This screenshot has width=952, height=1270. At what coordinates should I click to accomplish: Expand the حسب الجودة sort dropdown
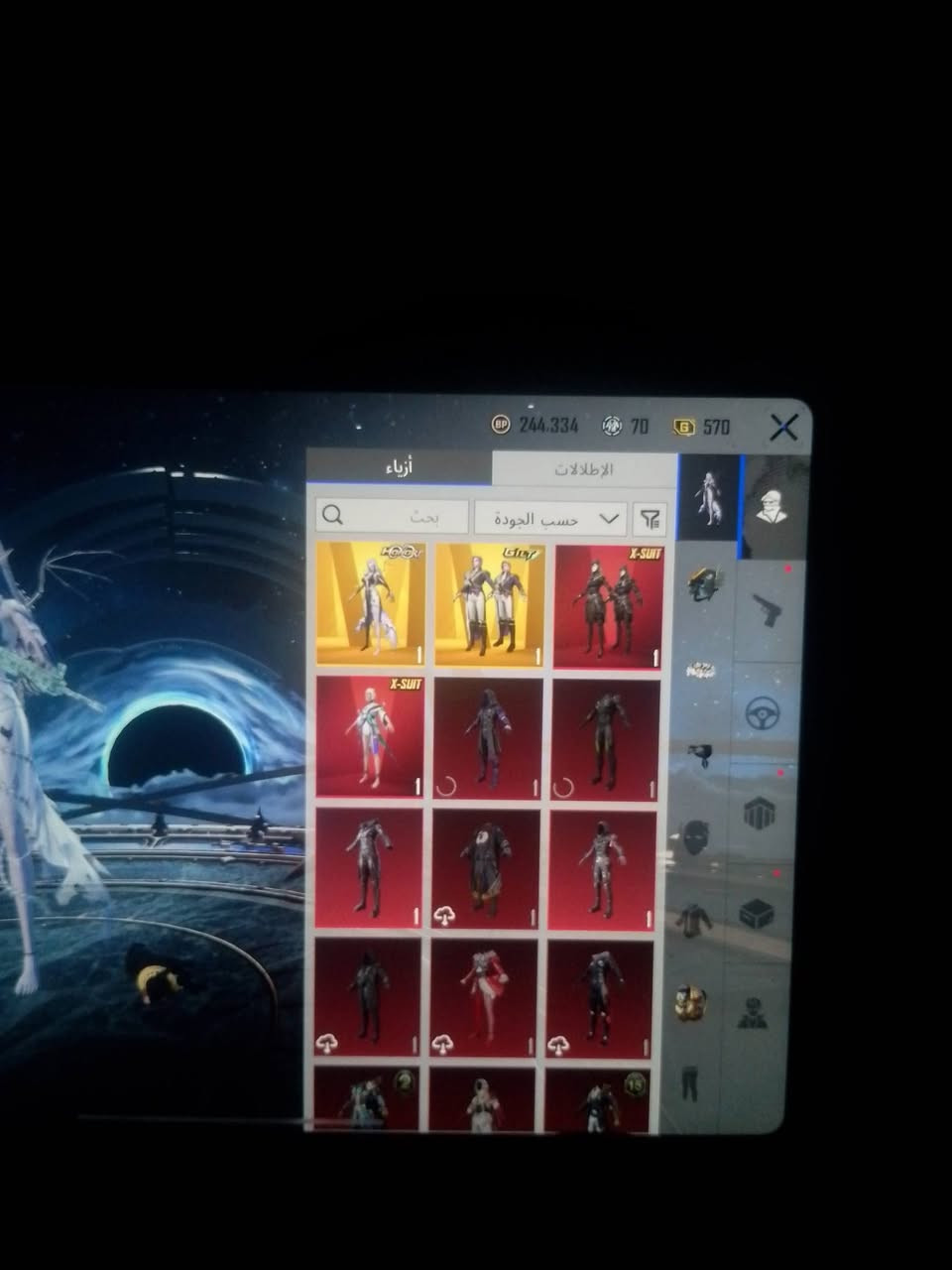pyautogui.click(x=550, y=518)
